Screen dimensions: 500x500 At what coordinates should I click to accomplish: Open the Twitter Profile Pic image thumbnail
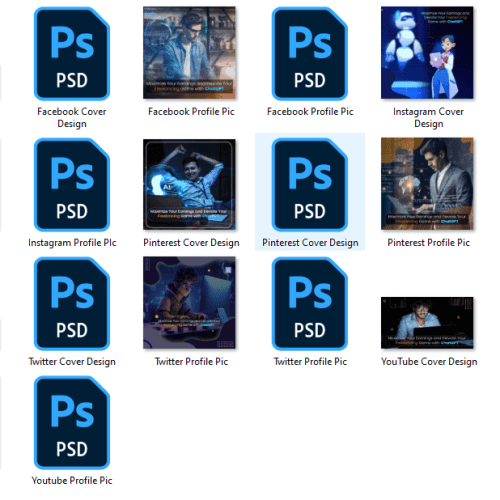(x=189, y=303)
